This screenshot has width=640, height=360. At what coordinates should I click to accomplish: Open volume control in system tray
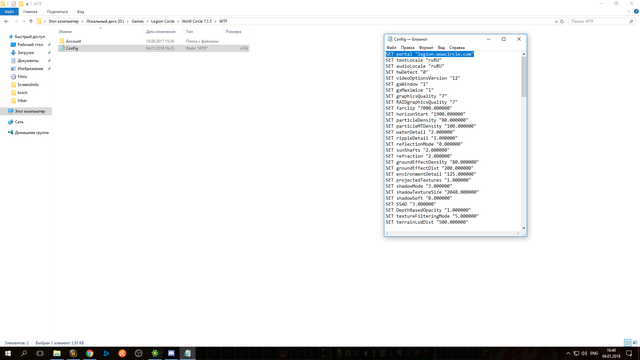tap(584, 353)
